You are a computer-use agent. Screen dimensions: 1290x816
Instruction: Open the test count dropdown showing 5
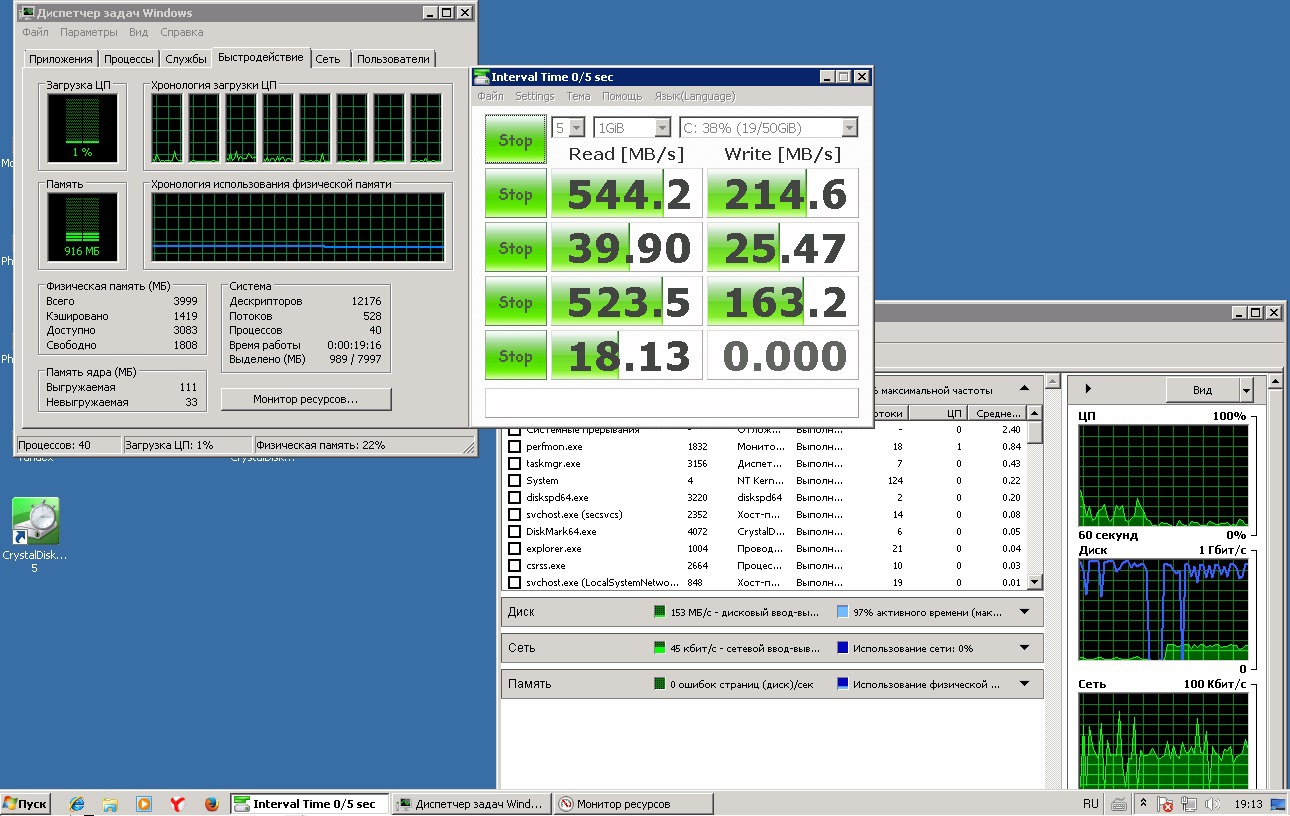pyautogui.click(x=568, y=128)
